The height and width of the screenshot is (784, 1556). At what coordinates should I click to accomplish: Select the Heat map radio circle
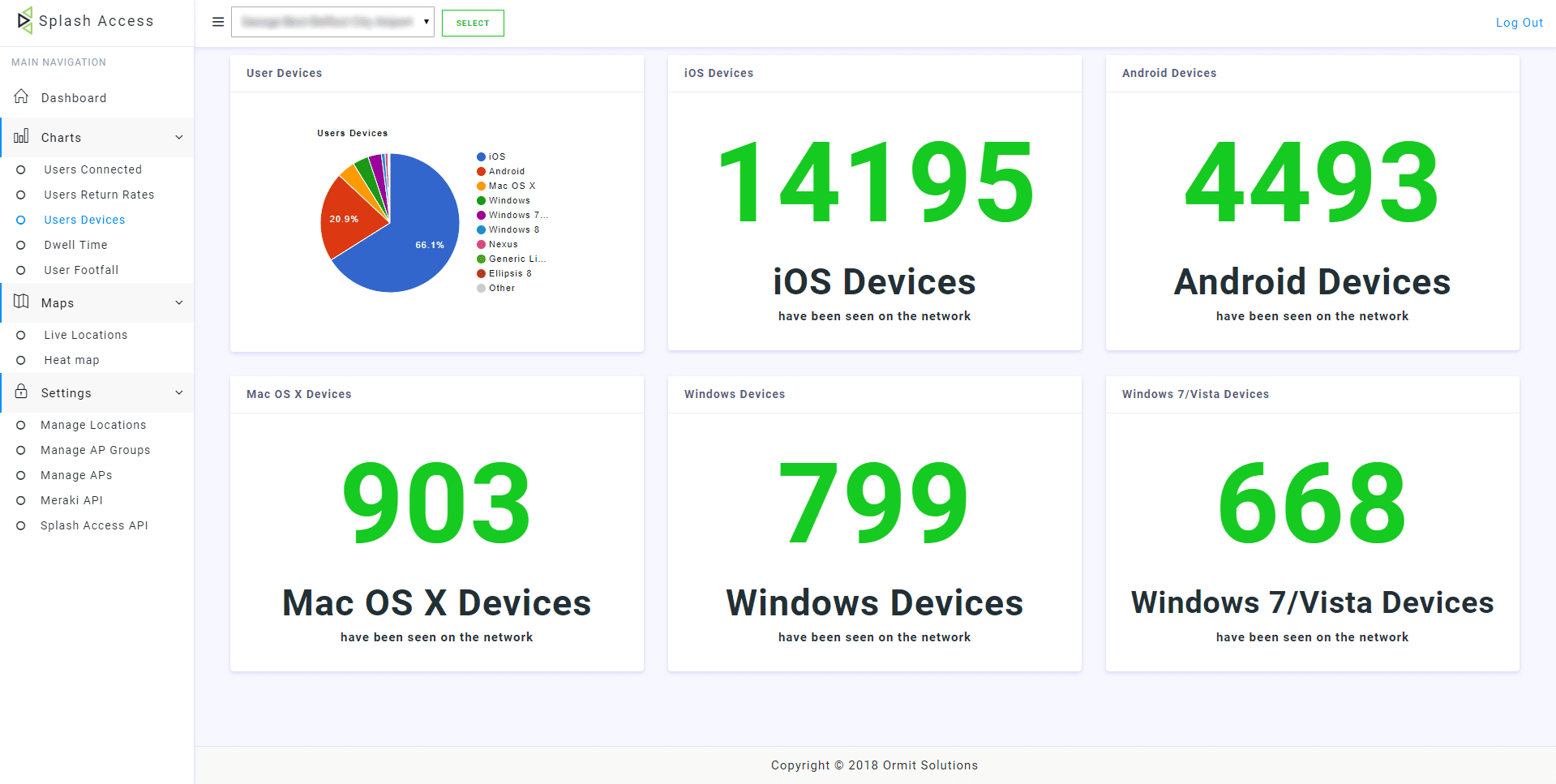(x=21, y=360)
